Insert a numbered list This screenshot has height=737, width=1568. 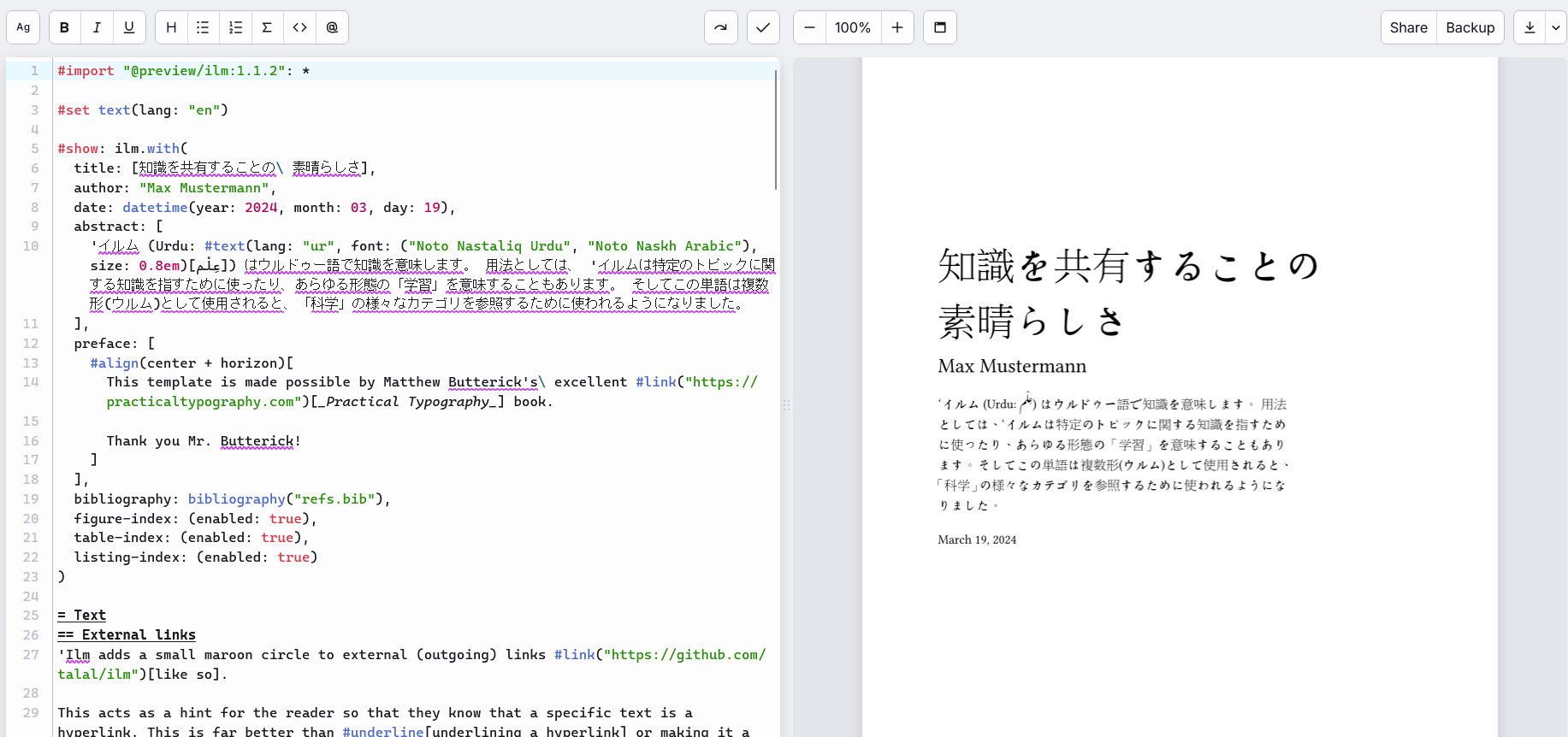point(235,27)
